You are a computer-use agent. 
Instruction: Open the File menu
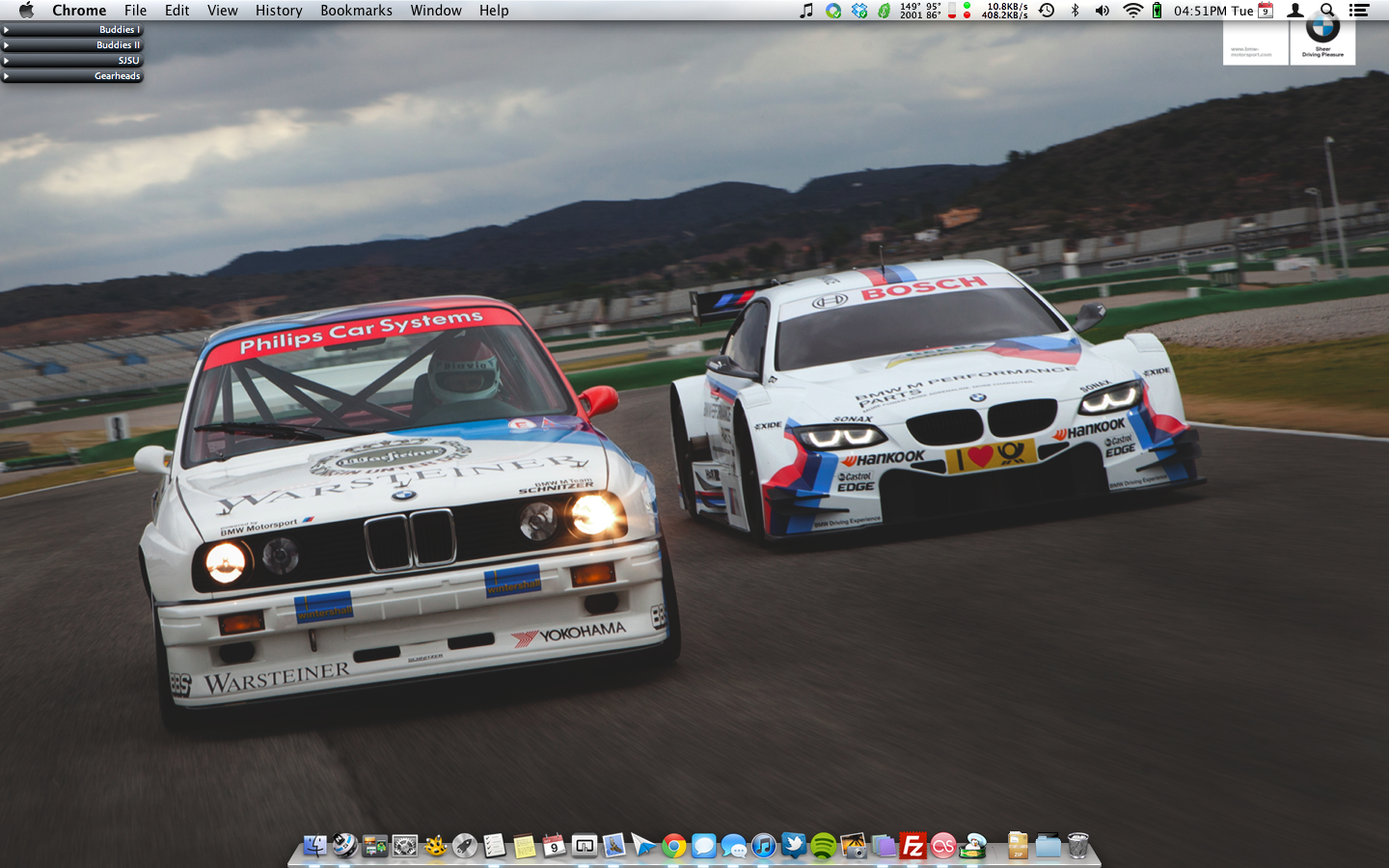[135, 11]
